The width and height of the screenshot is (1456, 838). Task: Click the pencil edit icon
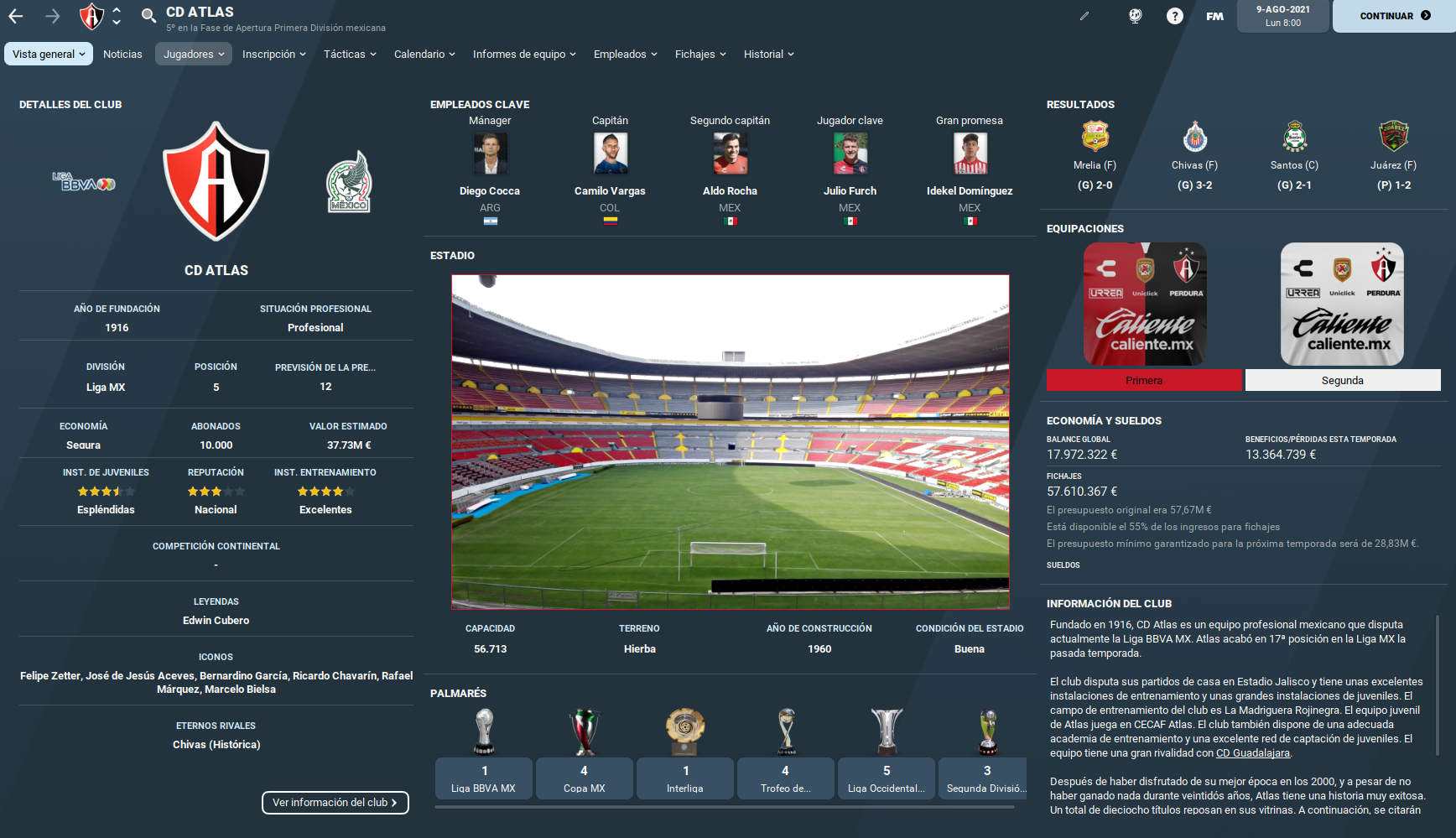pos(1084,16)
